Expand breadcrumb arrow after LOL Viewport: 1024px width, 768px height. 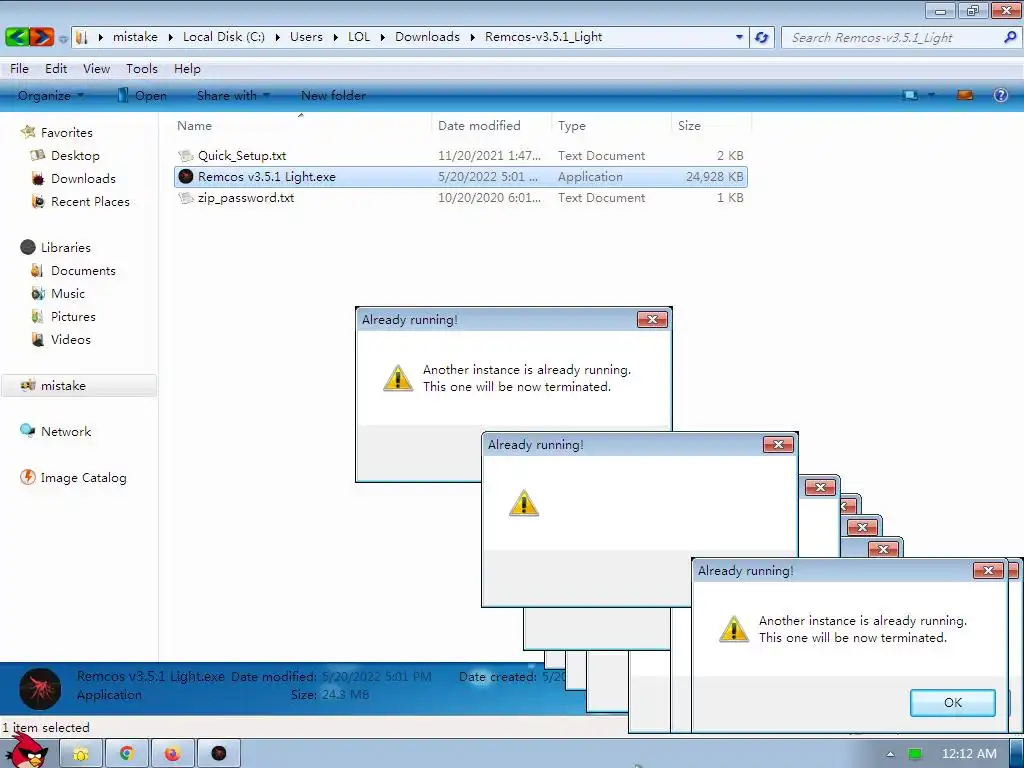(383, 37)
